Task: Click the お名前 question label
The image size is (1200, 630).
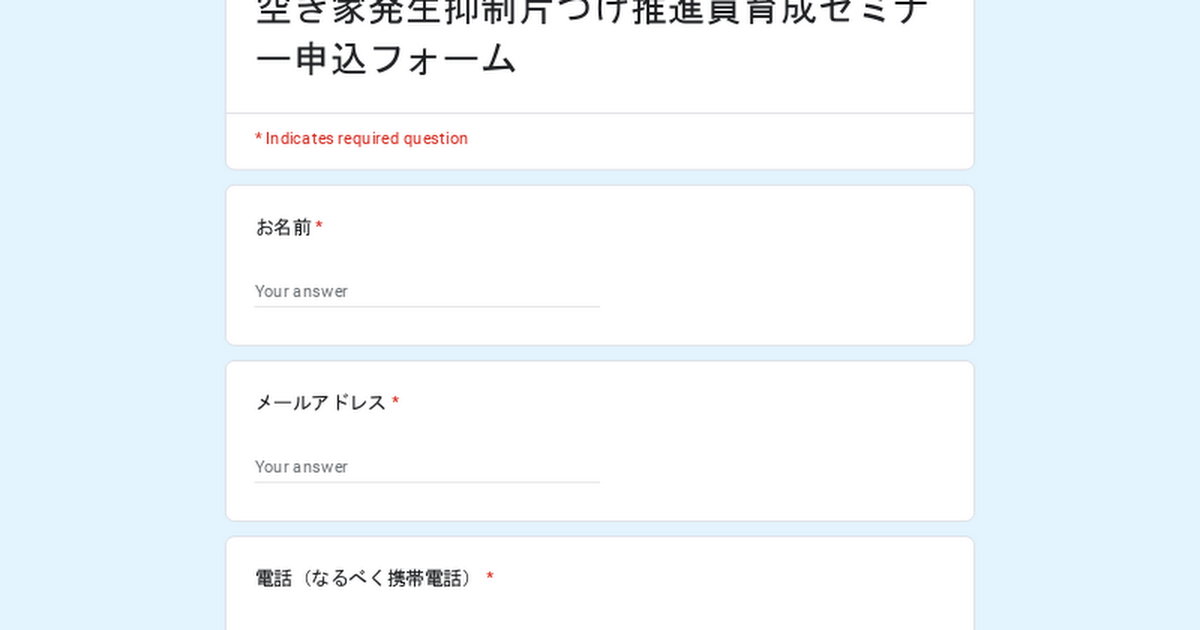Action: (x=284, y=228)
